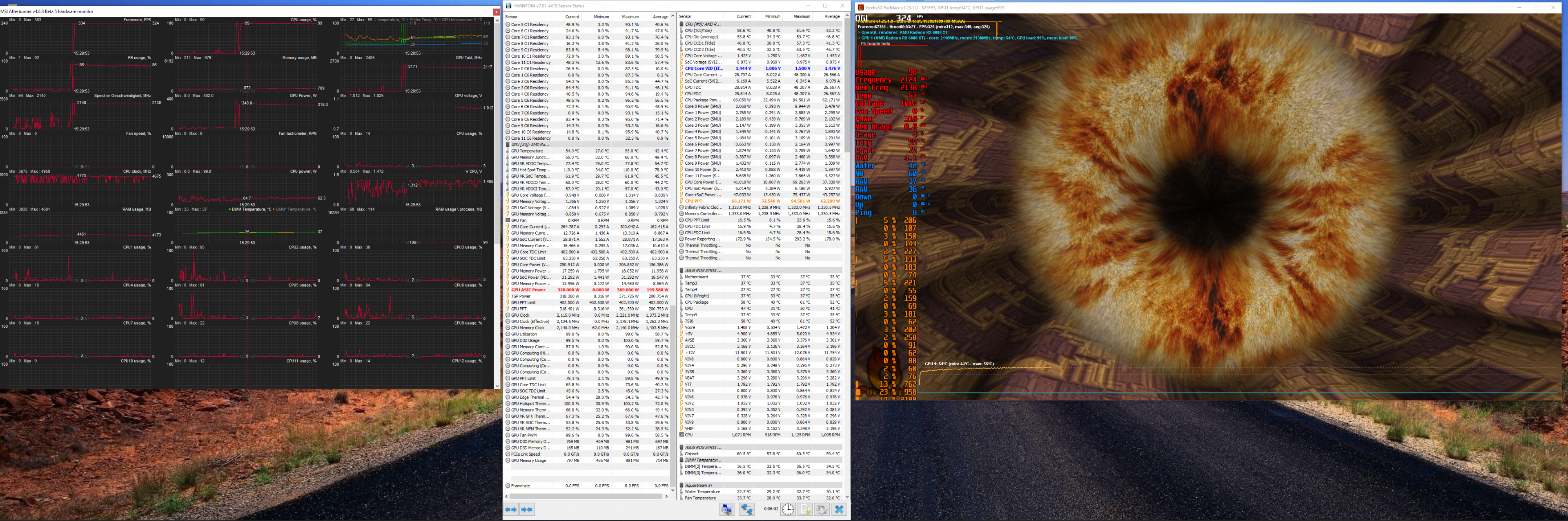Collapse the GPU [#0]: AMD Ra... sensor group
The height and width of the screenshot is (521, 1568).
tap(530, 144)
